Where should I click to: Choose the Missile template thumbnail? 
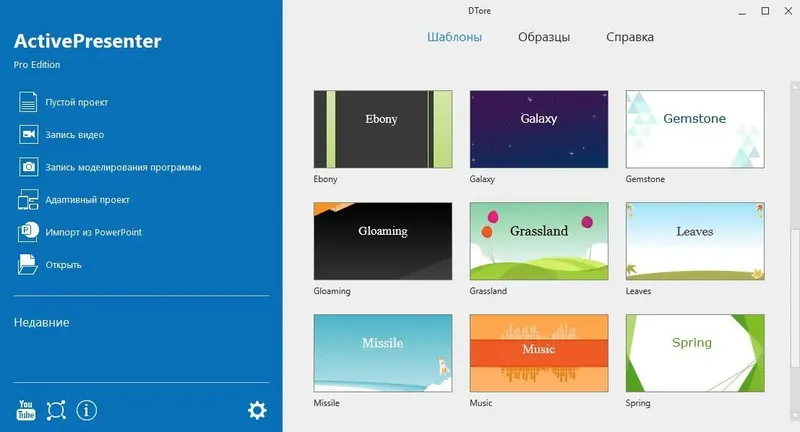click(x=383, y=353)
